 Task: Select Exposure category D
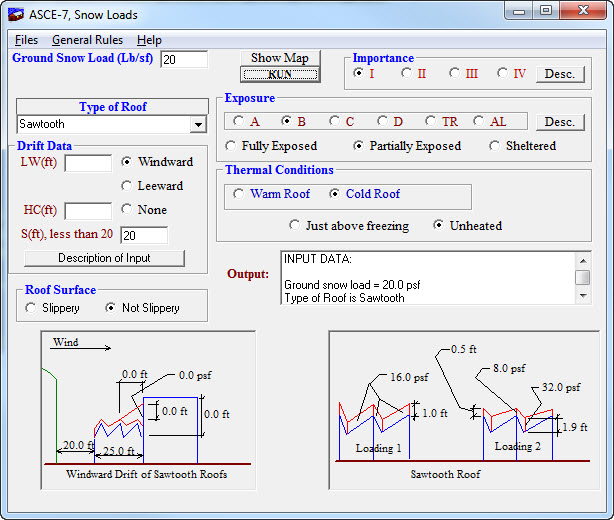pos(382,121)
